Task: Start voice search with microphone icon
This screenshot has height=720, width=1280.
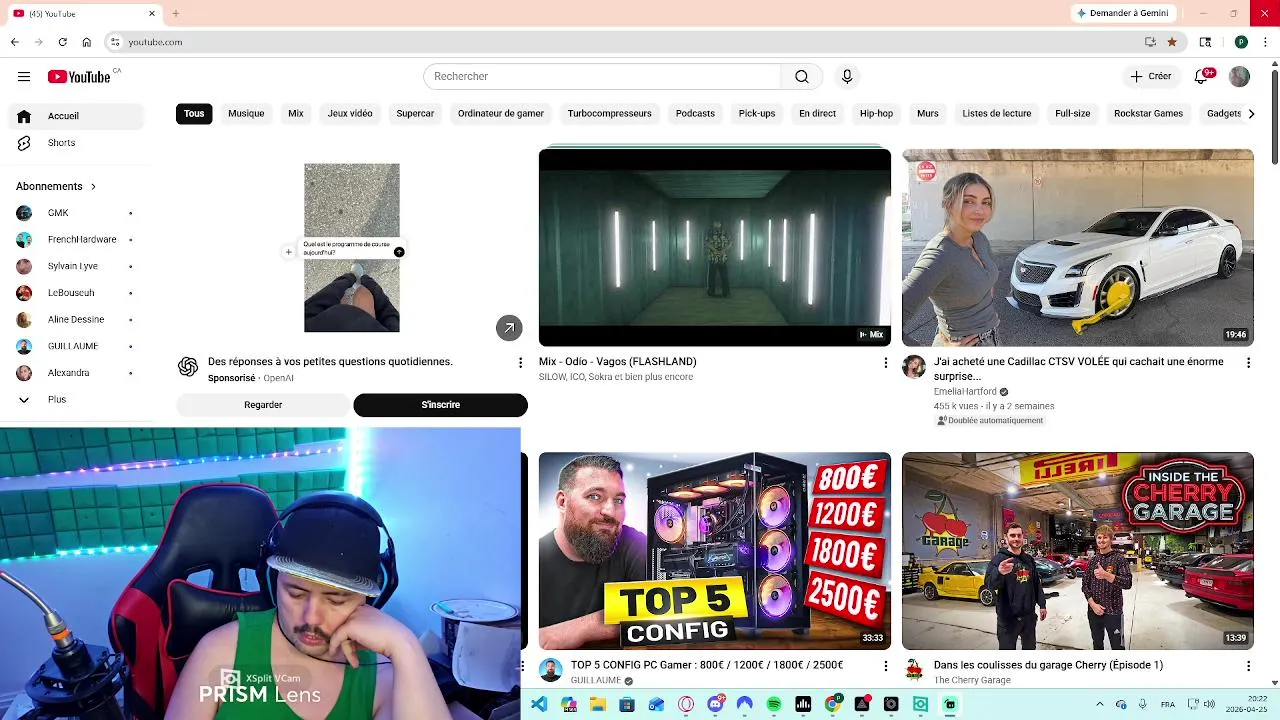Action: pyautogui.click(x=847, y=76)
